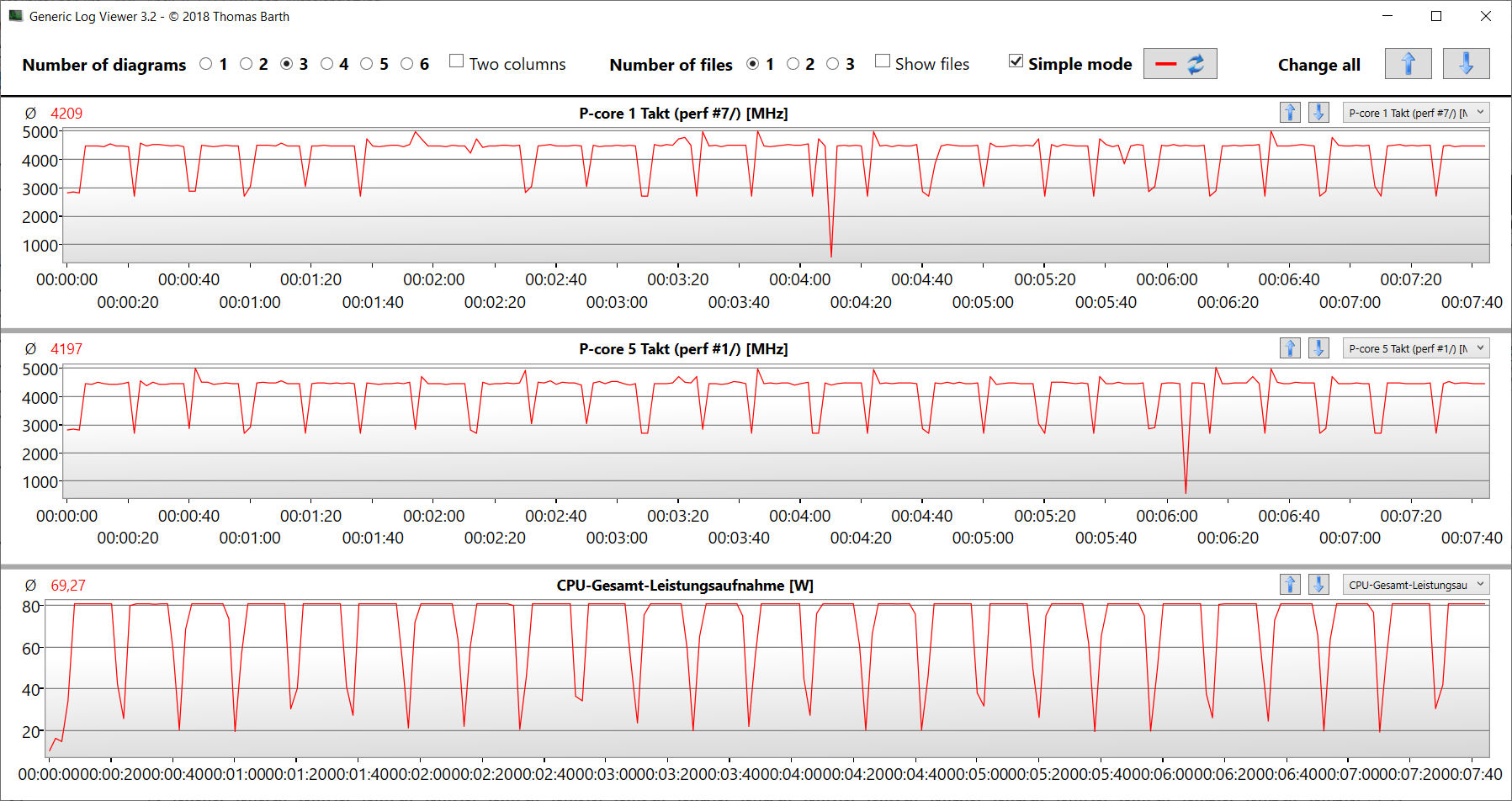Expand the CPU-Gesamt-Leistungsaufnahme dropdown
1512x801 pixels.
pos(1415,585)
